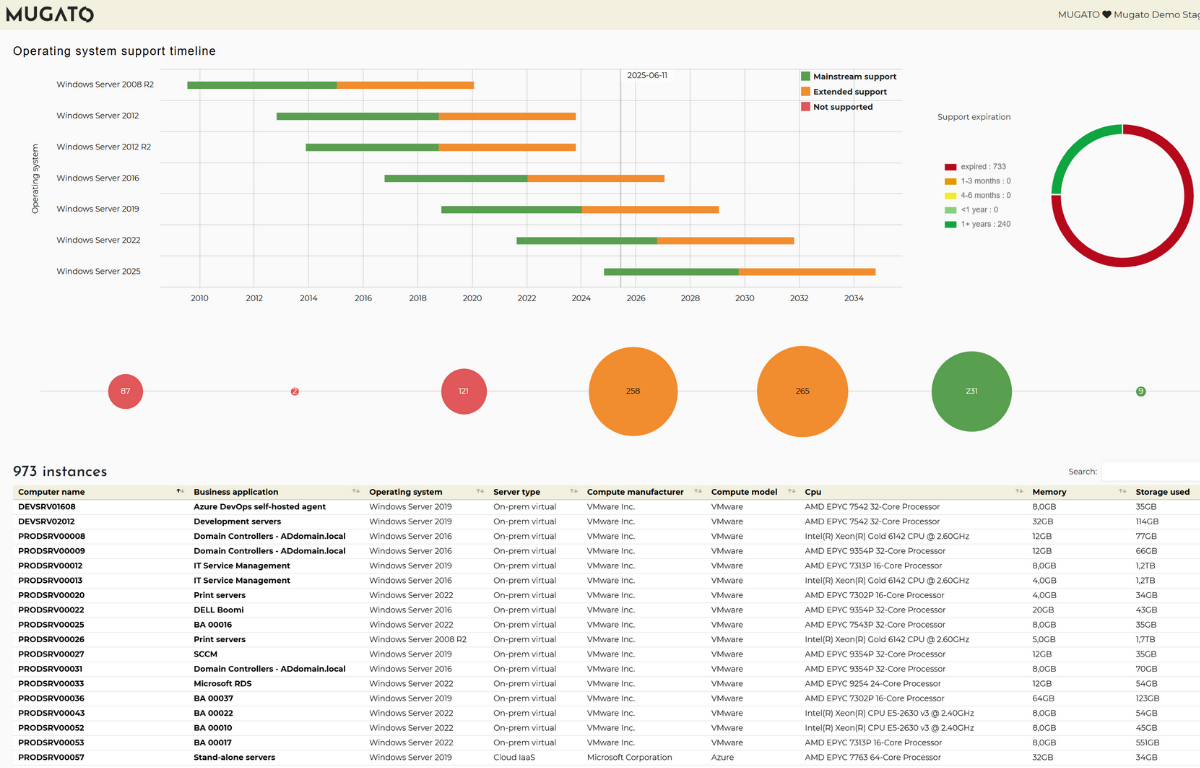This screenshot has height=768, width=1200.
Task: Click red bubble showing 121 instances
Action: click(463, 391)
